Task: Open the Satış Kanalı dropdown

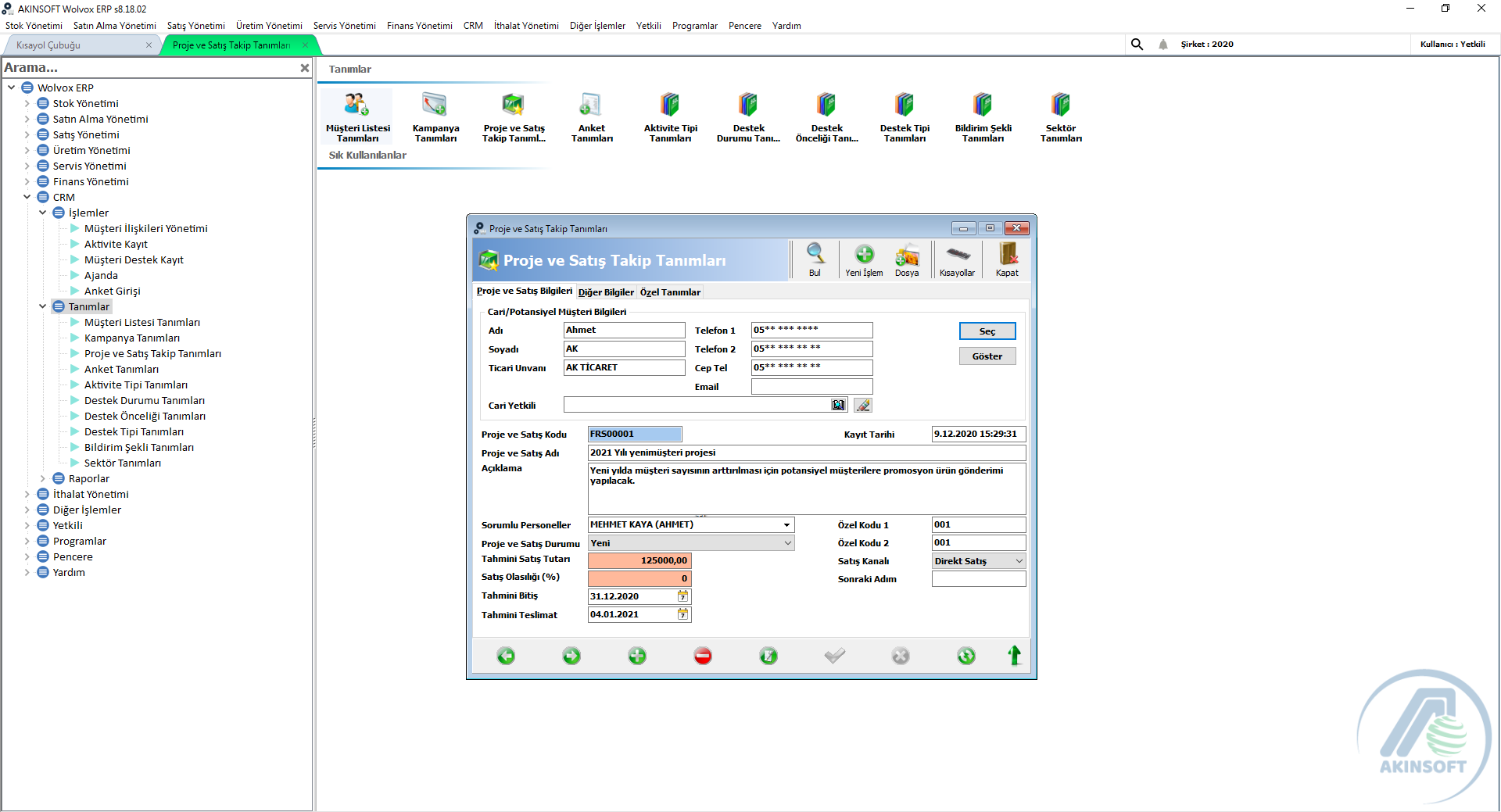Action: pyautogui.click(x=1019, y=561)
